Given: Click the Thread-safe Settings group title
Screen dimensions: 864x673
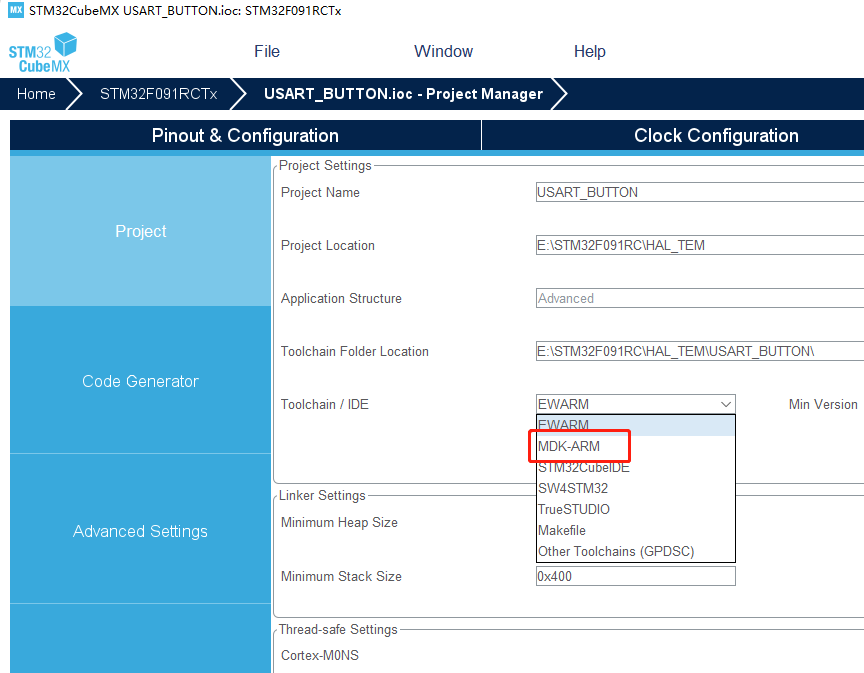Looking at the screenshot, I should point(338,629).
